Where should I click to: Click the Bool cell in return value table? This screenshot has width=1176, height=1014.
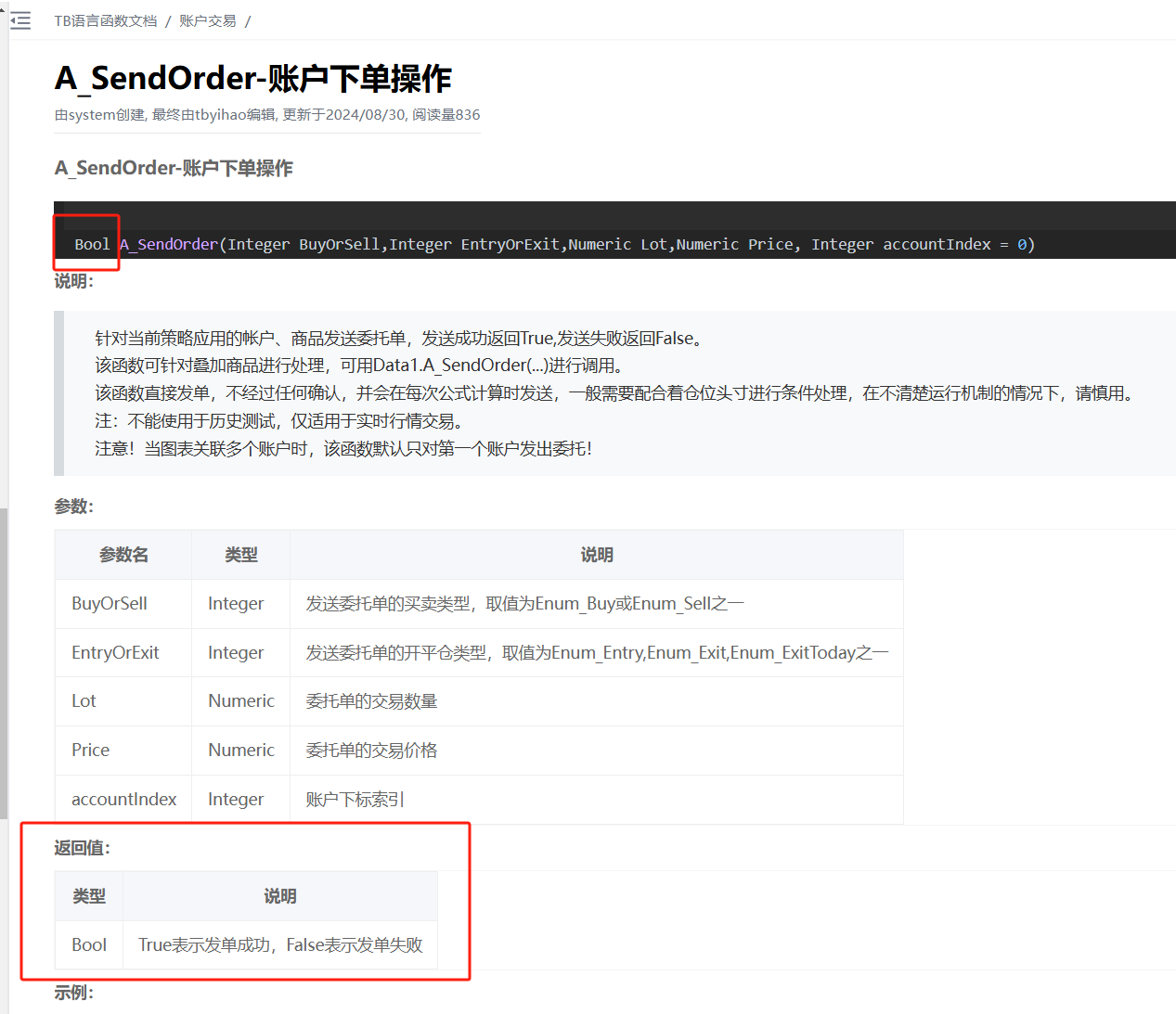pyautogui.click(x=89, y=945)
